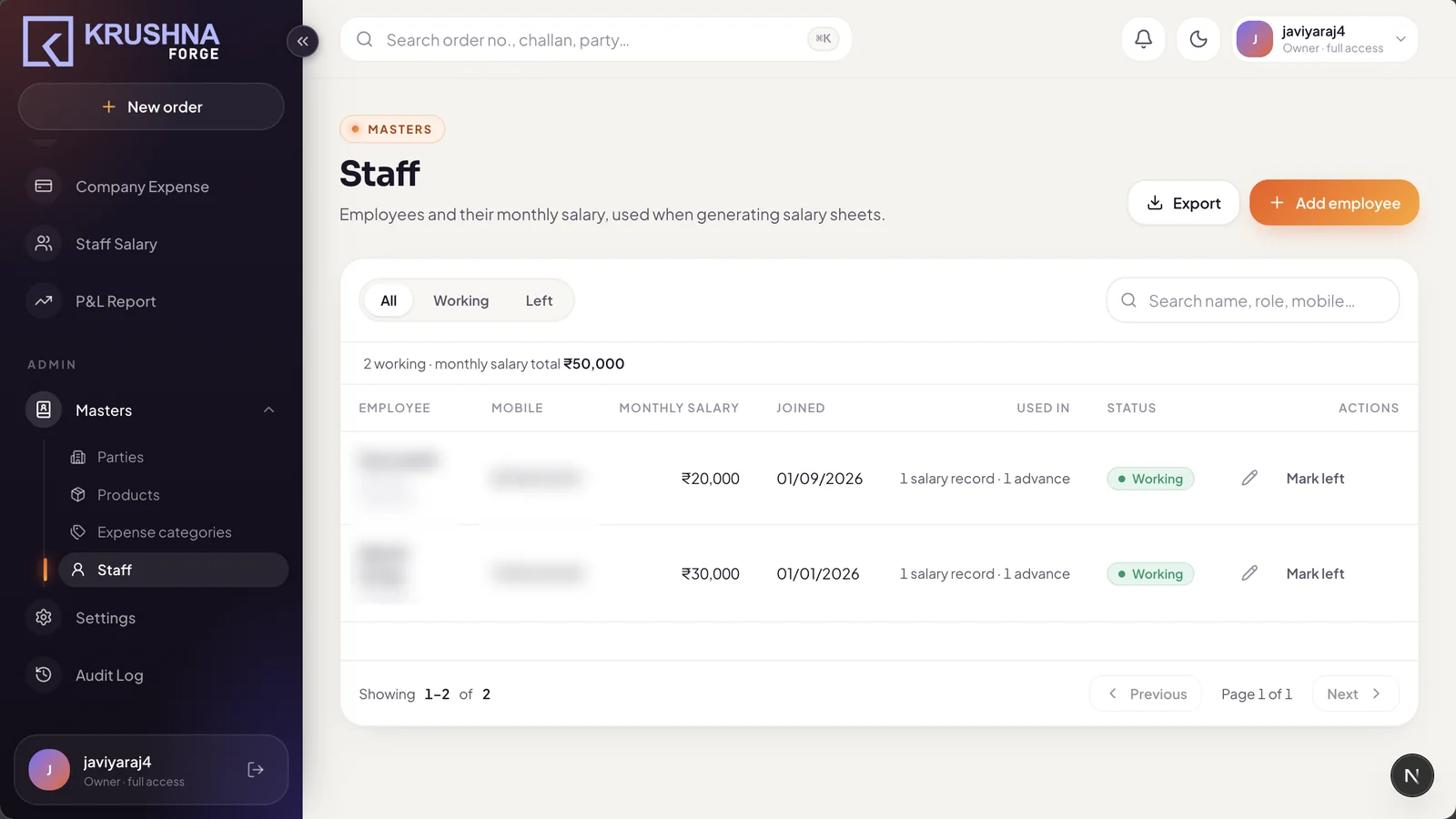This screenshot has height=819, width=1456.
Task: Edit the ₹20,000 salary employee pencil icon
Action: click(1249, 478)
